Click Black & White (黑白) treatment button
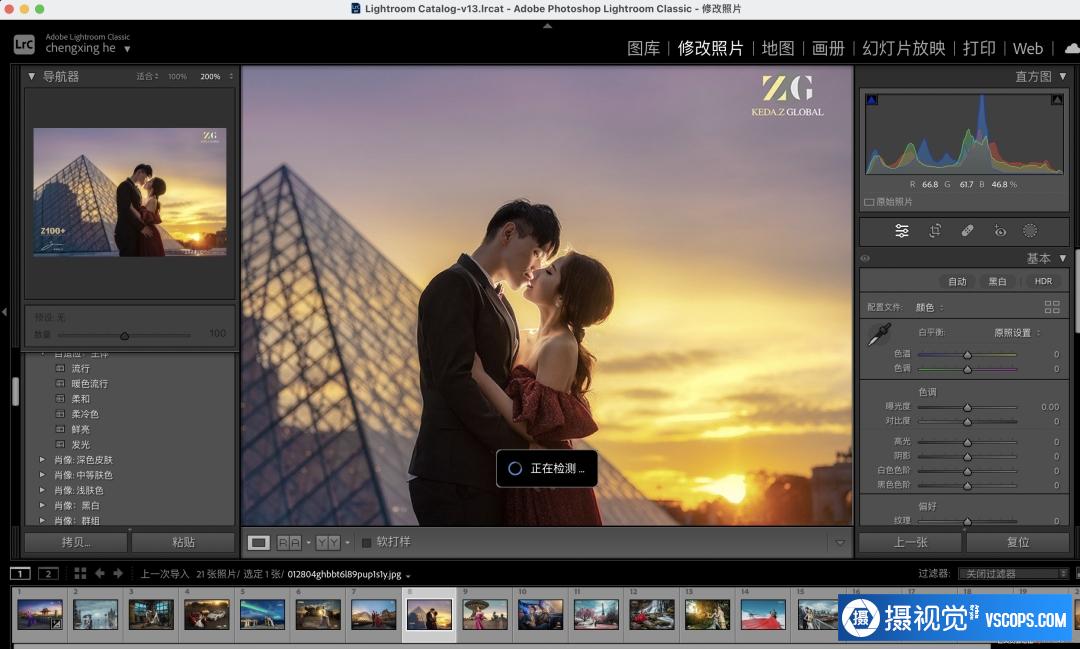Image resolution: width=1080 pixels, height=649 pixels. tap(997, 281)
